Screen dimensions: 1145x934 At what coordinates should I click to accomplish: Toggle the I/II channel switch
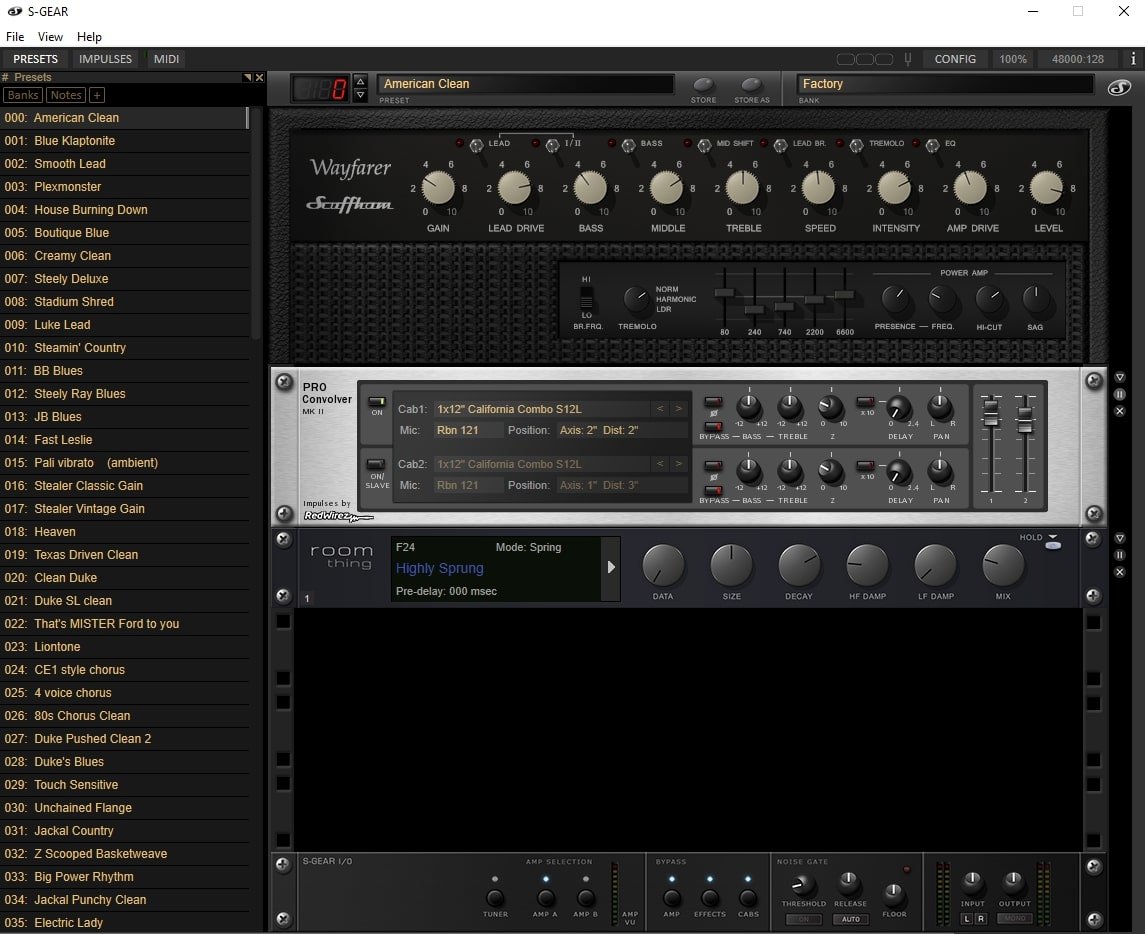(x=552, y=145)
